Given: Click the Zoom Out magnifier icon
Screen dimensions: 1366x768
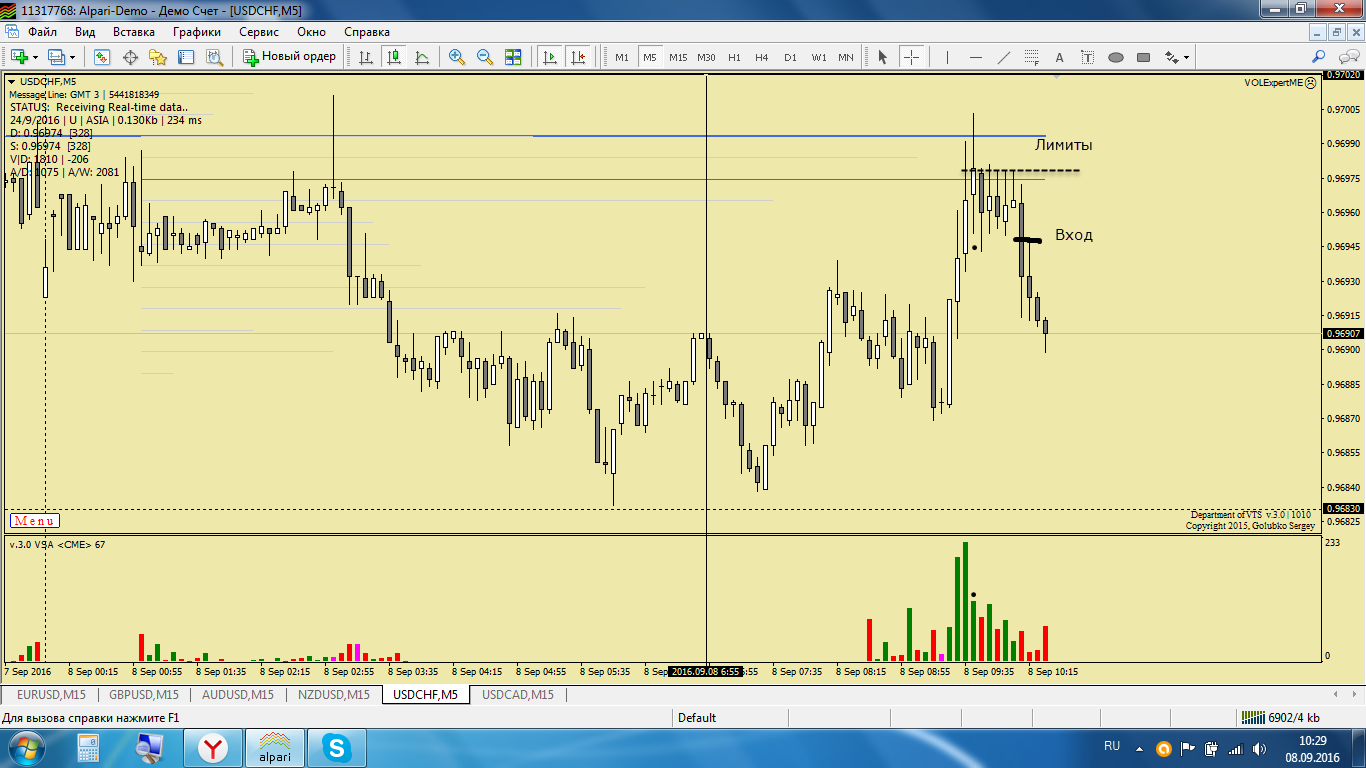Looking at the screenshot, I should tap(485, 57).
